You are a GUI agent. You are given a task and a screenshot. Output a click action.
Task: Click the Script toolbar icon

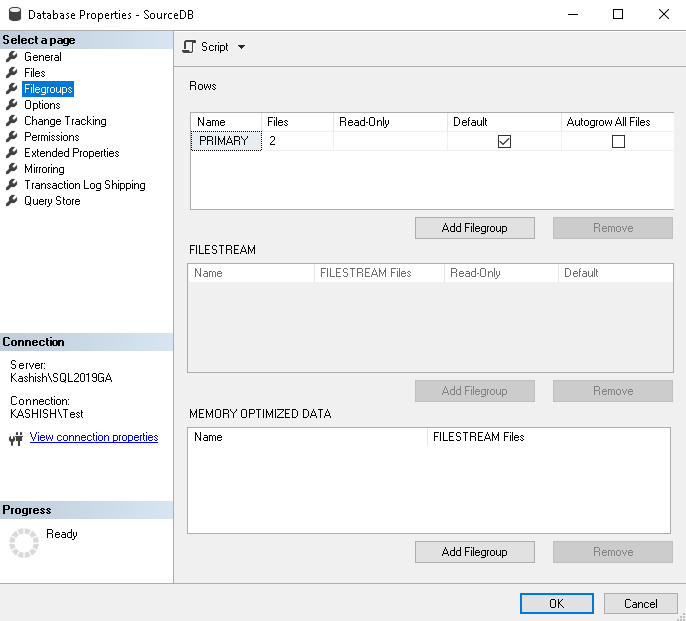tap(190, 47)
